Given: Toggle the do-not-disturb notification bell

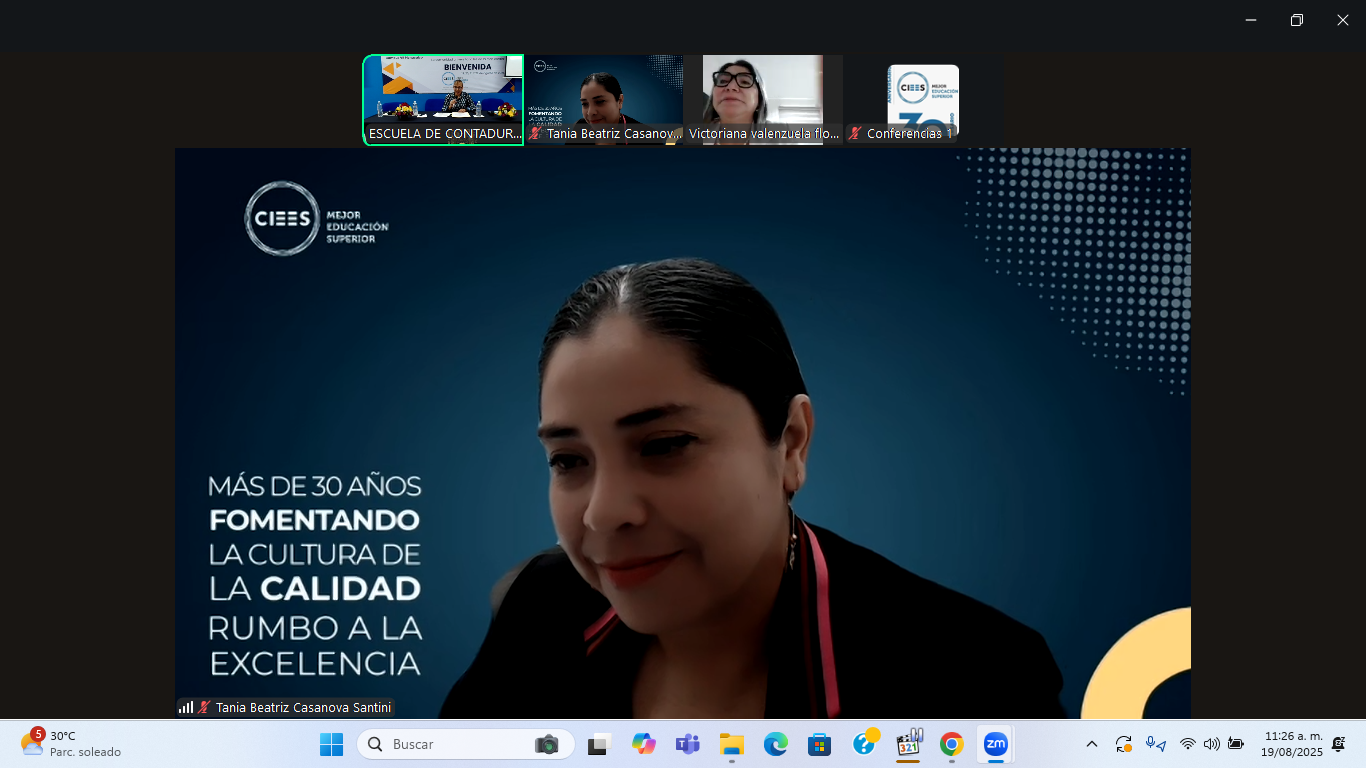Looking at the screenshot, I should [x=1338, y=744].
